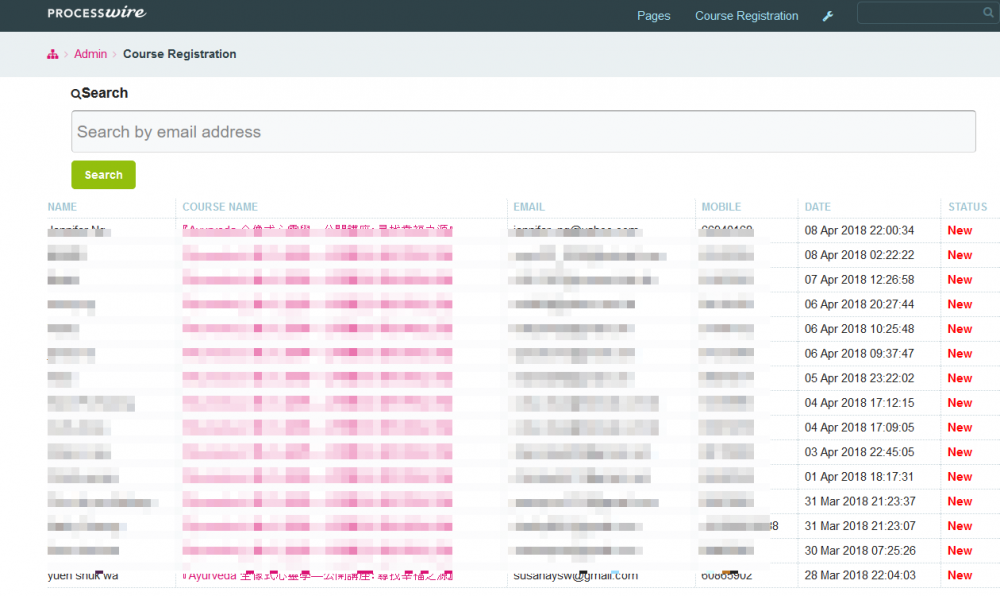Viewport: 1000px width, 596px height.
Task: Click New status for 08 Apr 2018 22:00:34
Action: (959, 230)
